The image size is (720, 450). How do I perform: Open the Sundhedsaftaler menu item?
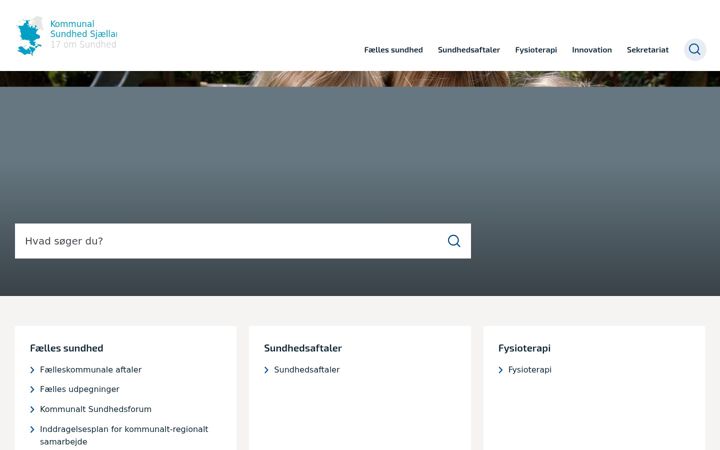[x=468, y=50]
